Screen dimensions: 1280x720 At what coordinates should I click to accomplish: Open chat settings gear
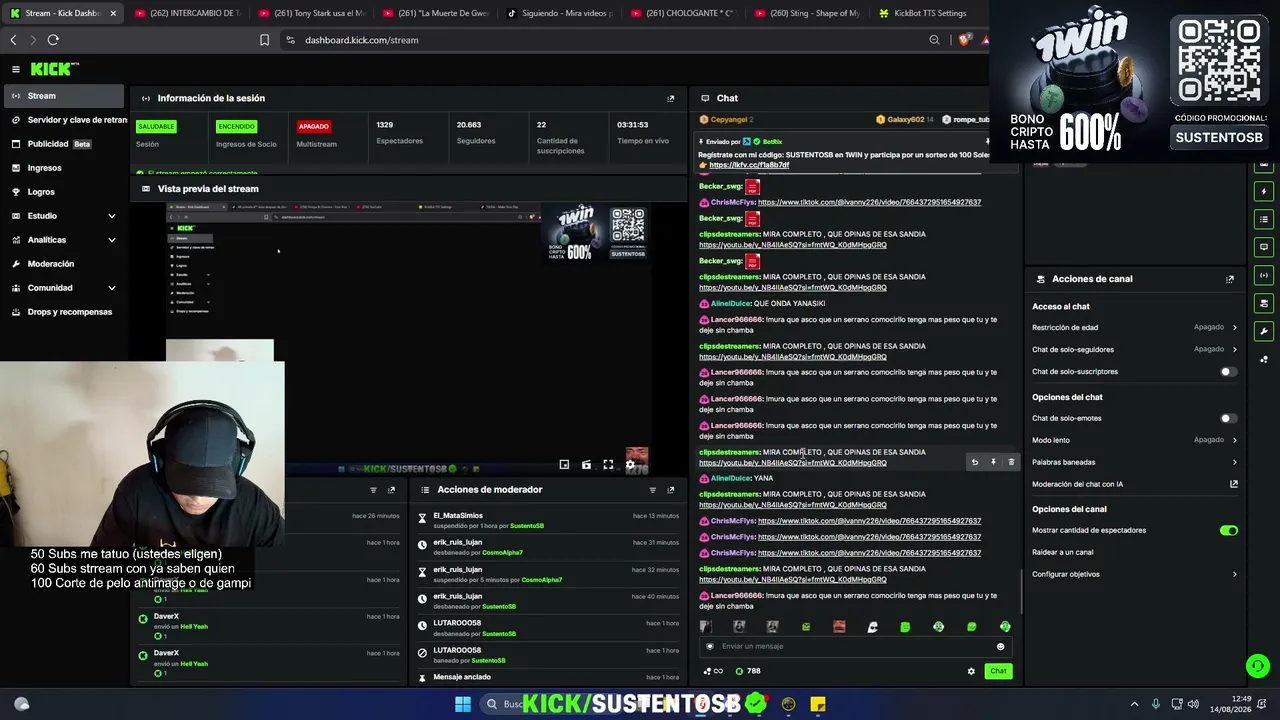971,671
